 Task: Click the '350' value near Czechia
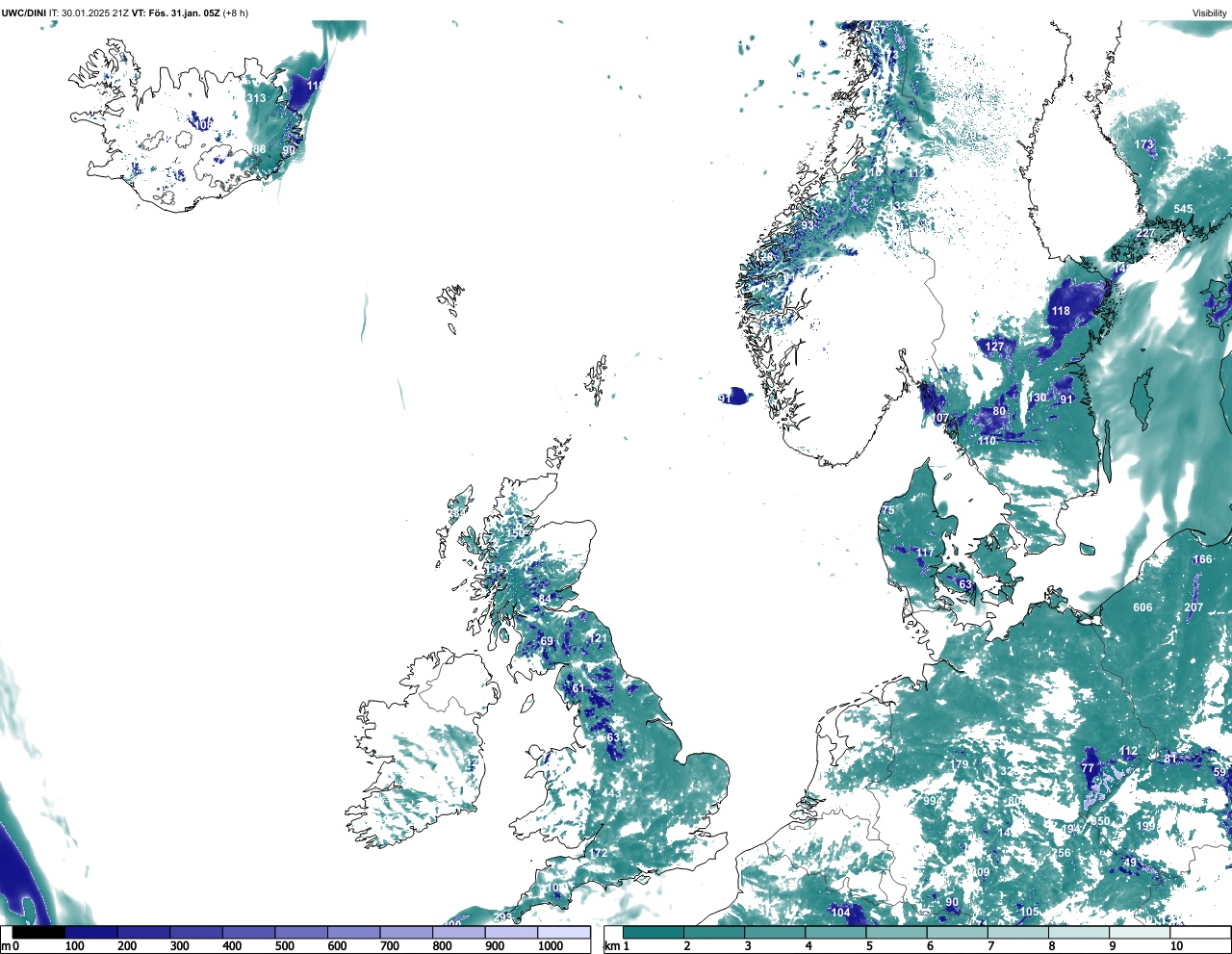1101,822
